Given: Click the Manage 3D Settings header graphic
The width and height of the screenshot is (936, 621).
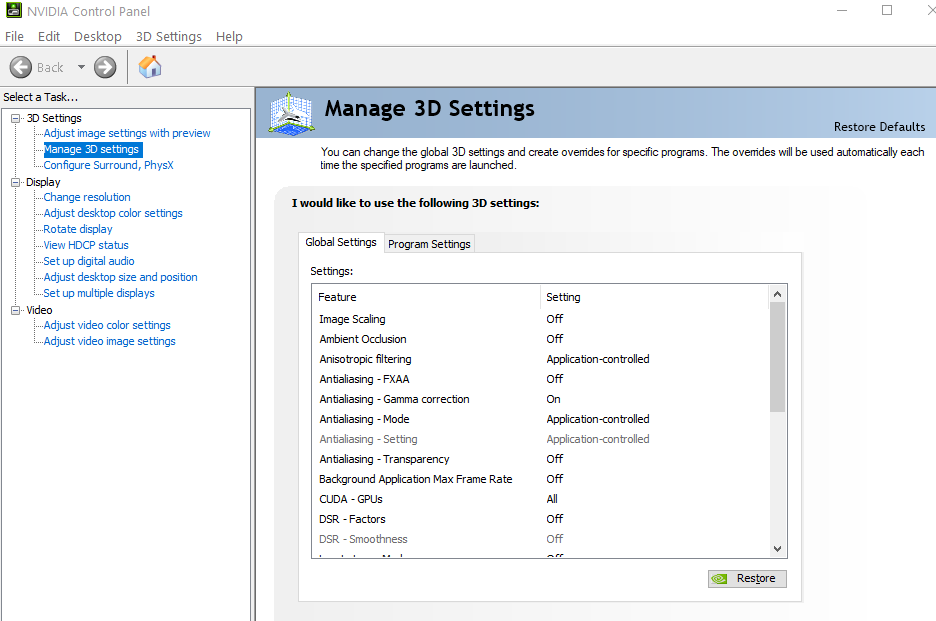Looking at the screenshot, I should tap(290, 112).
